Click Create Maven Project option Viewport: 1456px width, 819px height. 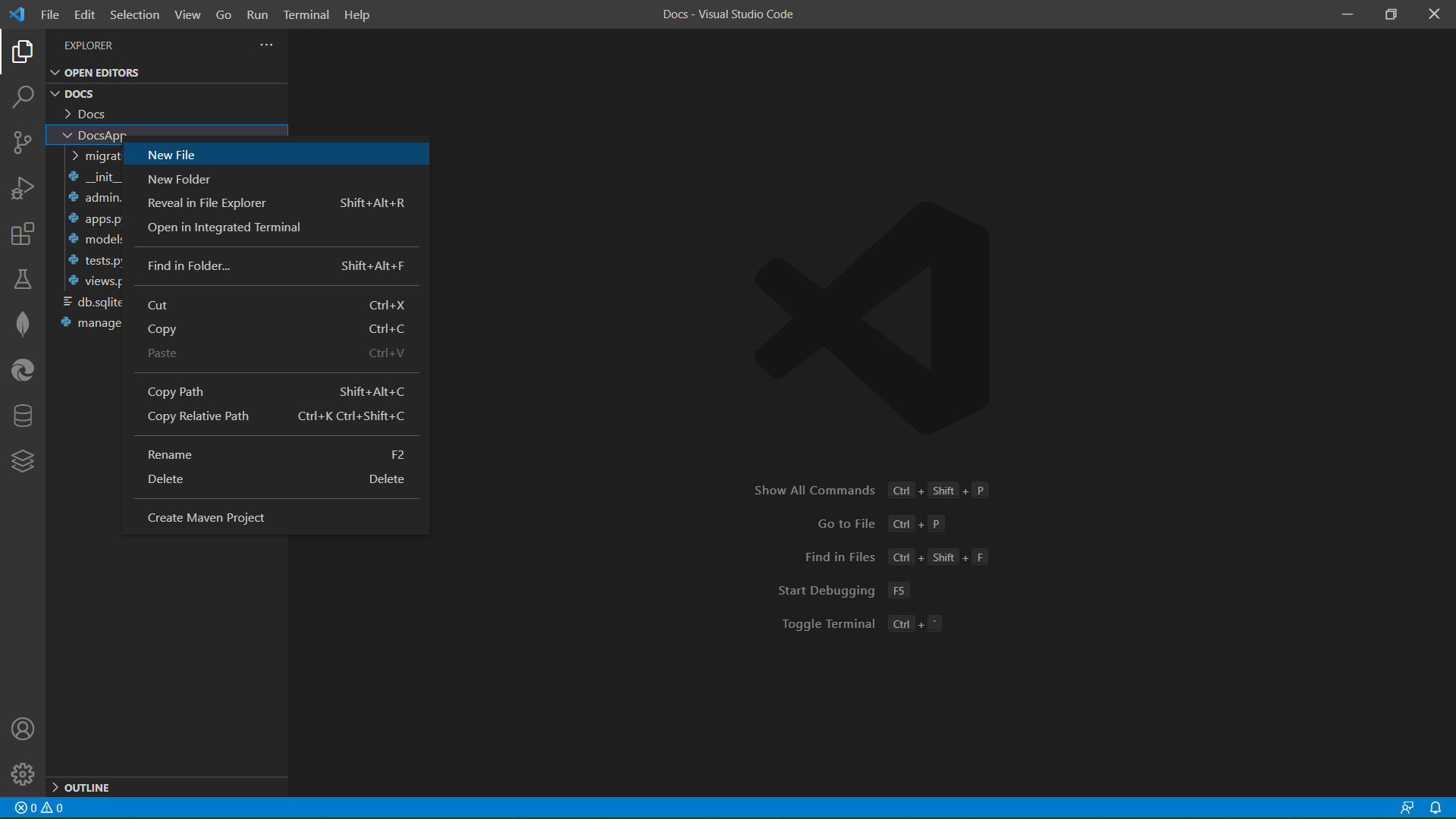coord(206,518)
